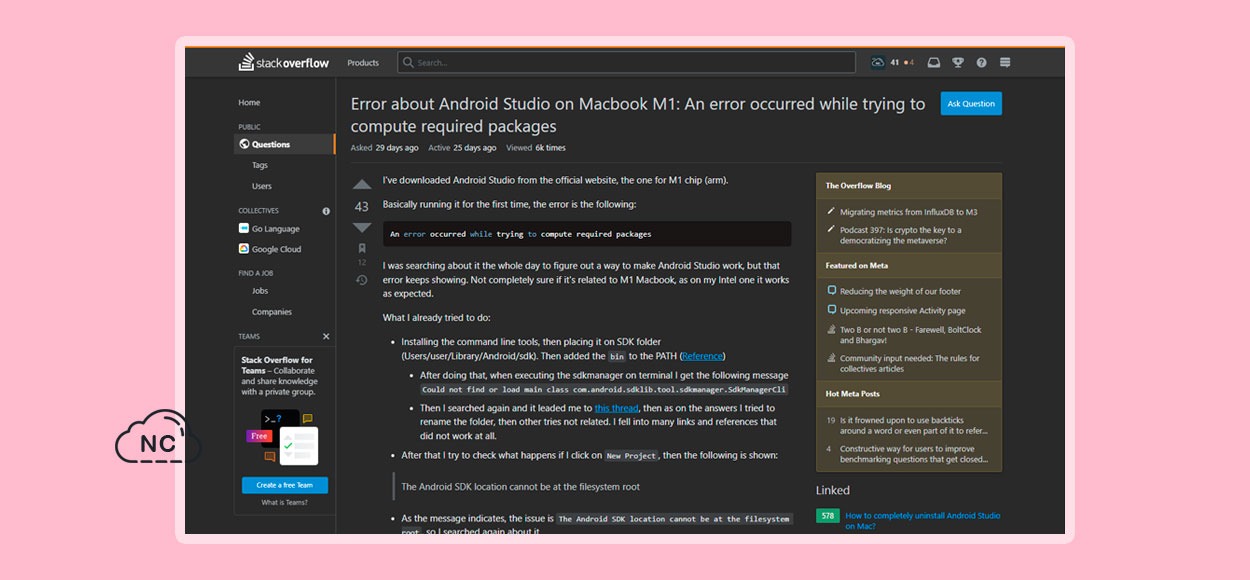Click the Create a free Team button

coord(285,485)
